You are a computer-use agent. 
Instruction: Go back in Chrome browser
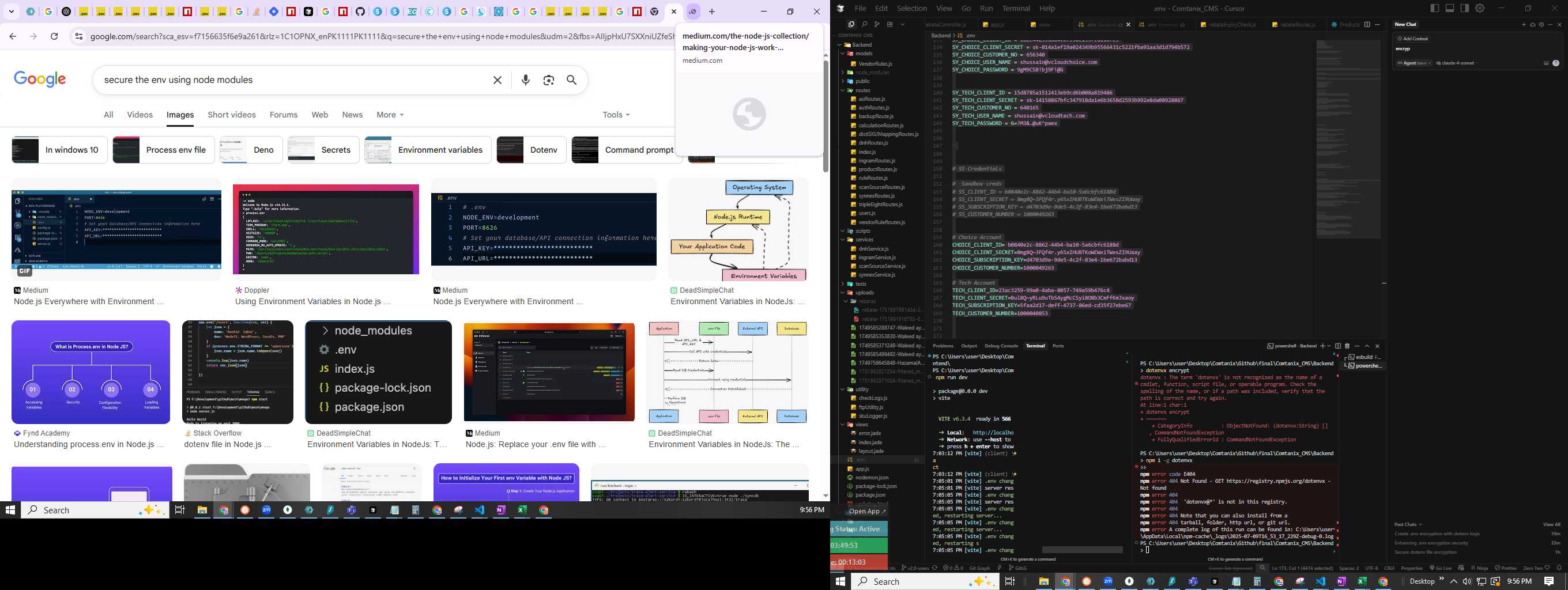13,36
